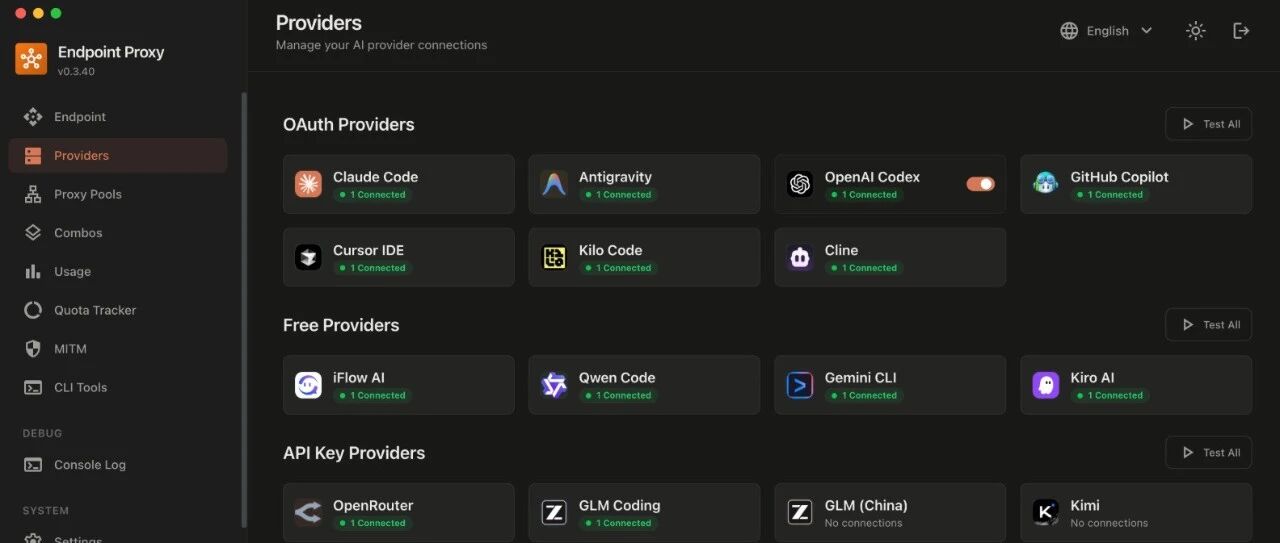The height and width of the screenshot is (543, 1280).
Task: Open the Usage sidebar item
Action: tap(118, 271)
